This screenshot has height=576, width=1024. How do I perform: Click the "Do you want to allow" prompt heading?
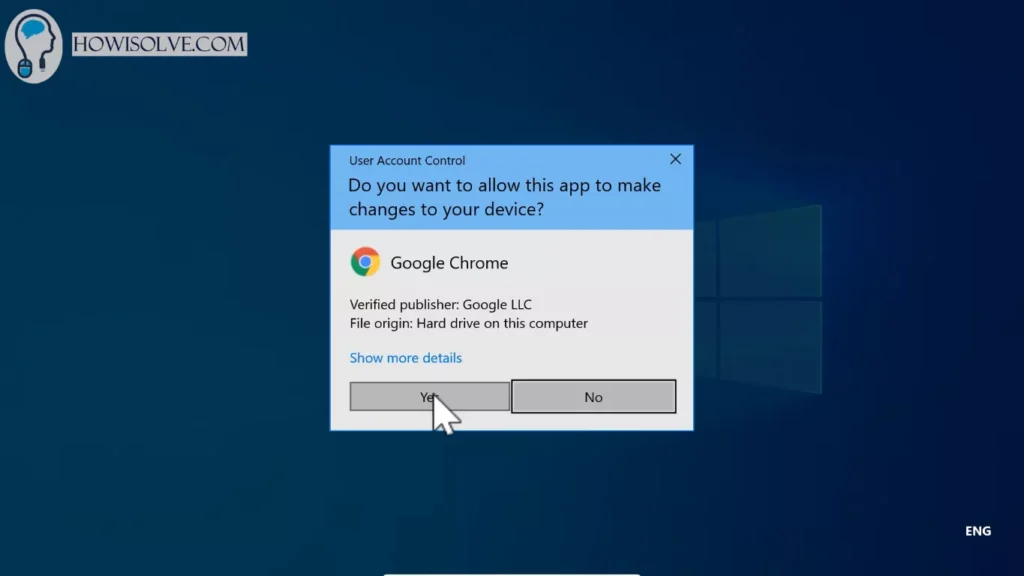(x=505, y=197)
